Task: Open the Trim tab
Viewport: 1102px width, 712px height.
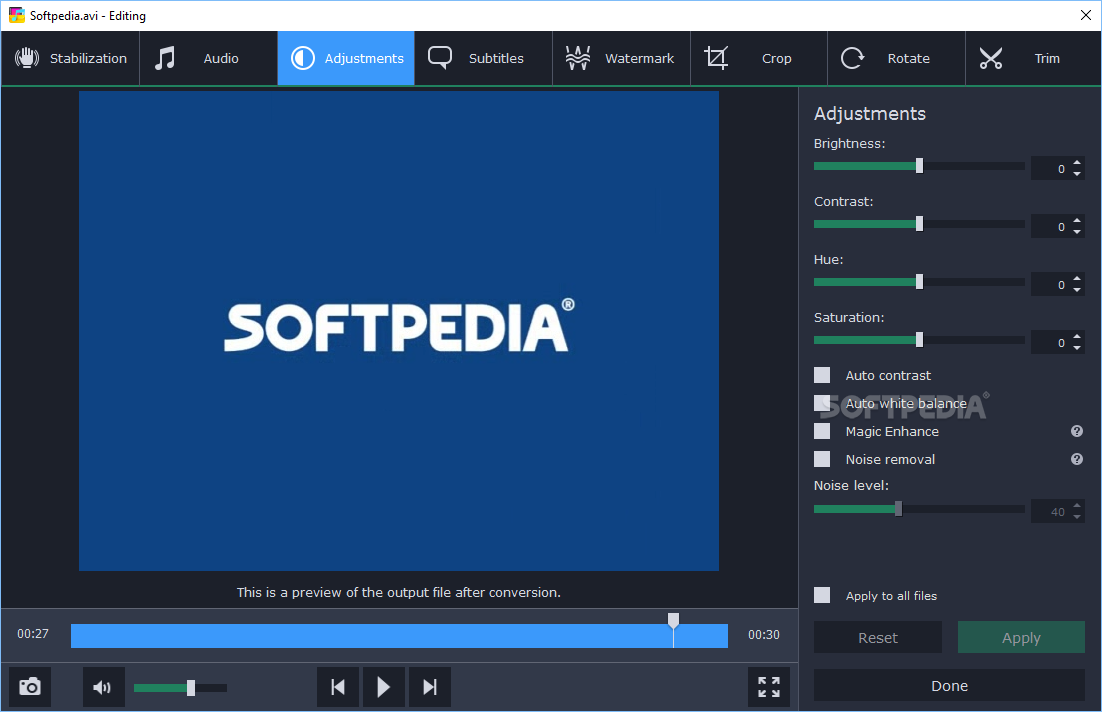Action: click(1033, 58)
